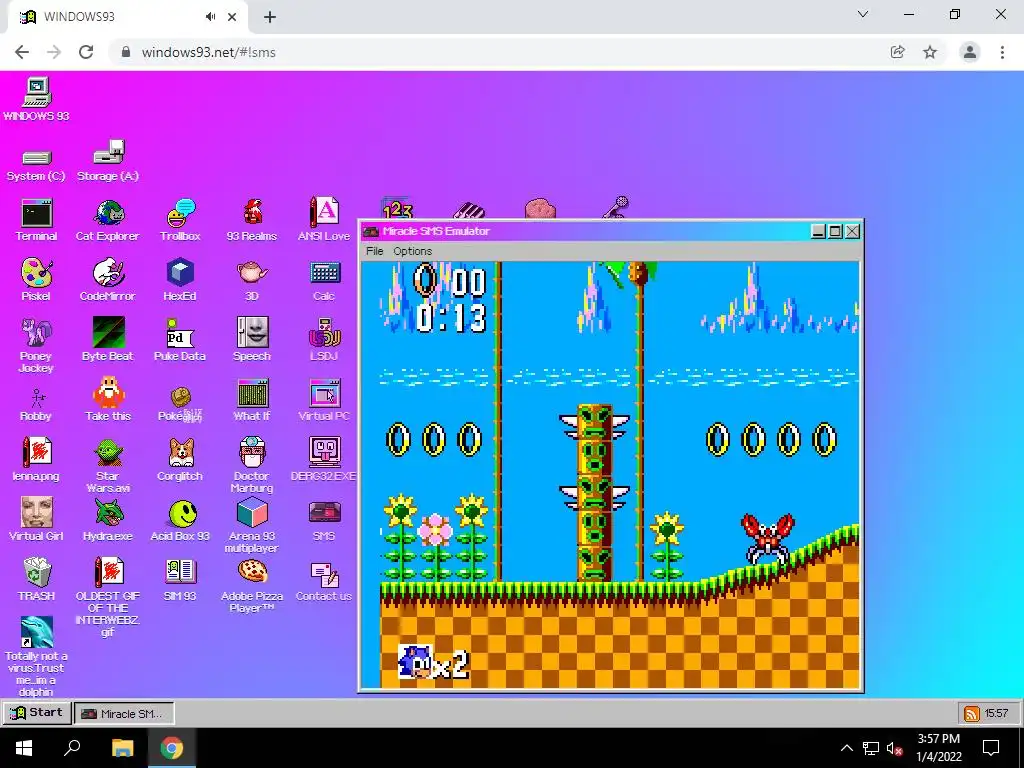Open File Explorer from taskbar
1024x768 pixels.
pos(122,747)
